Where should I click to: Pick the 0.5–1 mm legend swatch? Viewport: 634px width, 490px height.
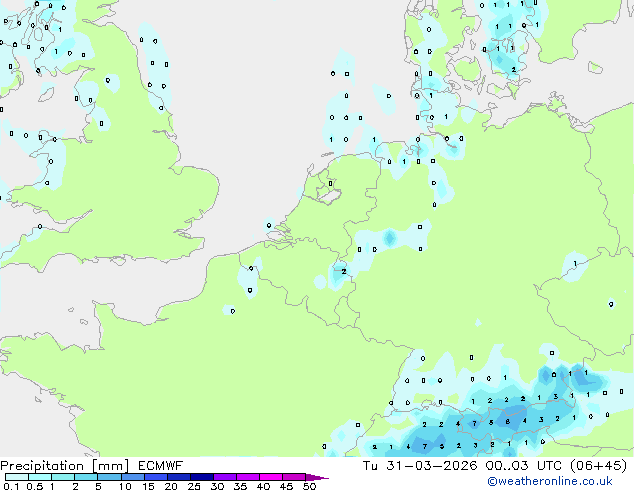point(40,477)
